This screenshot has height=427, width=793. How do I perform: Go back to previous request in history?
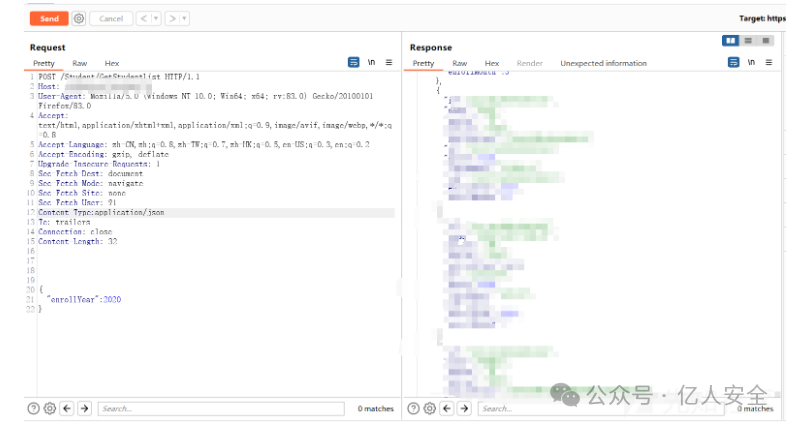pos(143,18)
